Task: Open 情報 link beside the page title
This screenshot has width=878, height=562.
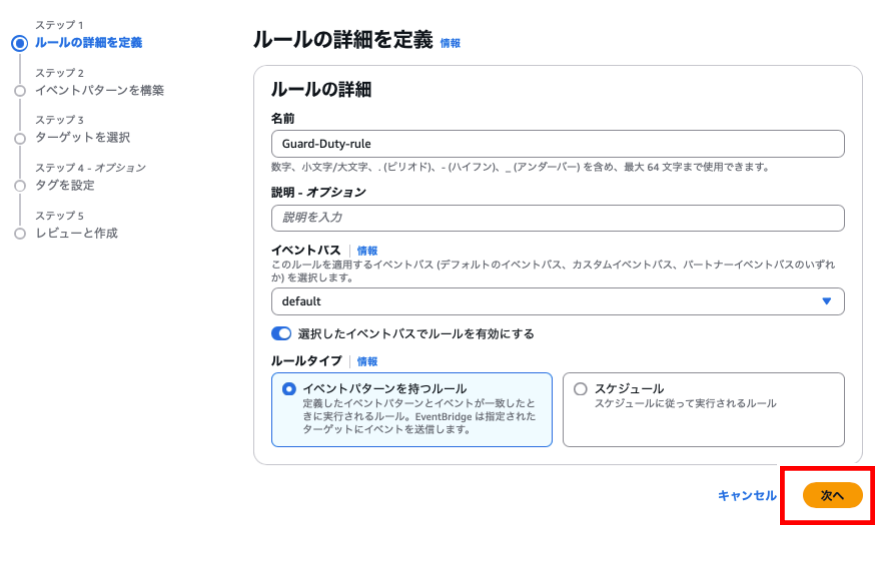Action: click(450, 44)
